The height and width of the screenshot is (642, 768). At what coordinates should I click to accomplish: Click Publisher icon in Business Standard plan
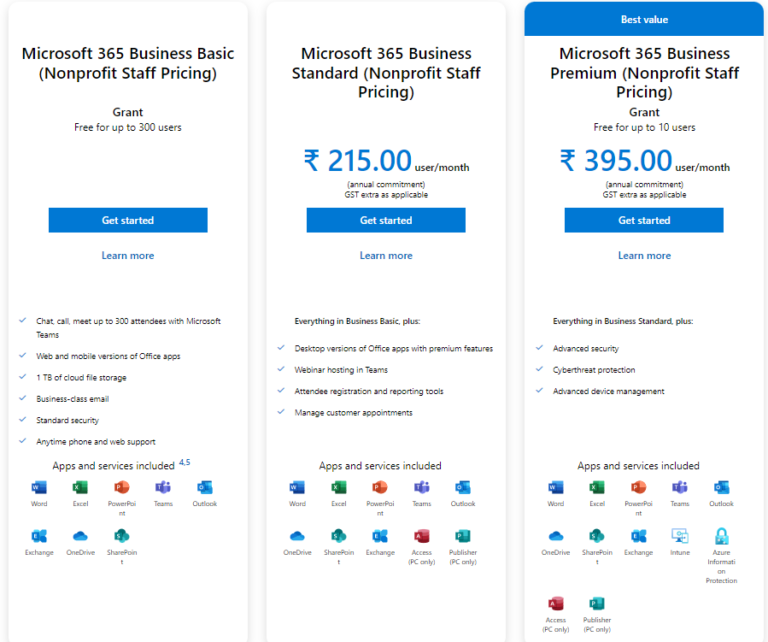(463, 536)
